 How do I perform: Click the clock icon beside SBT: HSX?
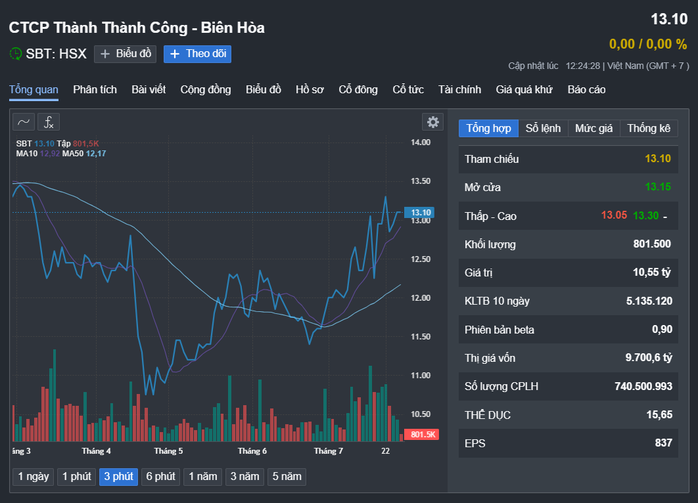coord(16,54)
